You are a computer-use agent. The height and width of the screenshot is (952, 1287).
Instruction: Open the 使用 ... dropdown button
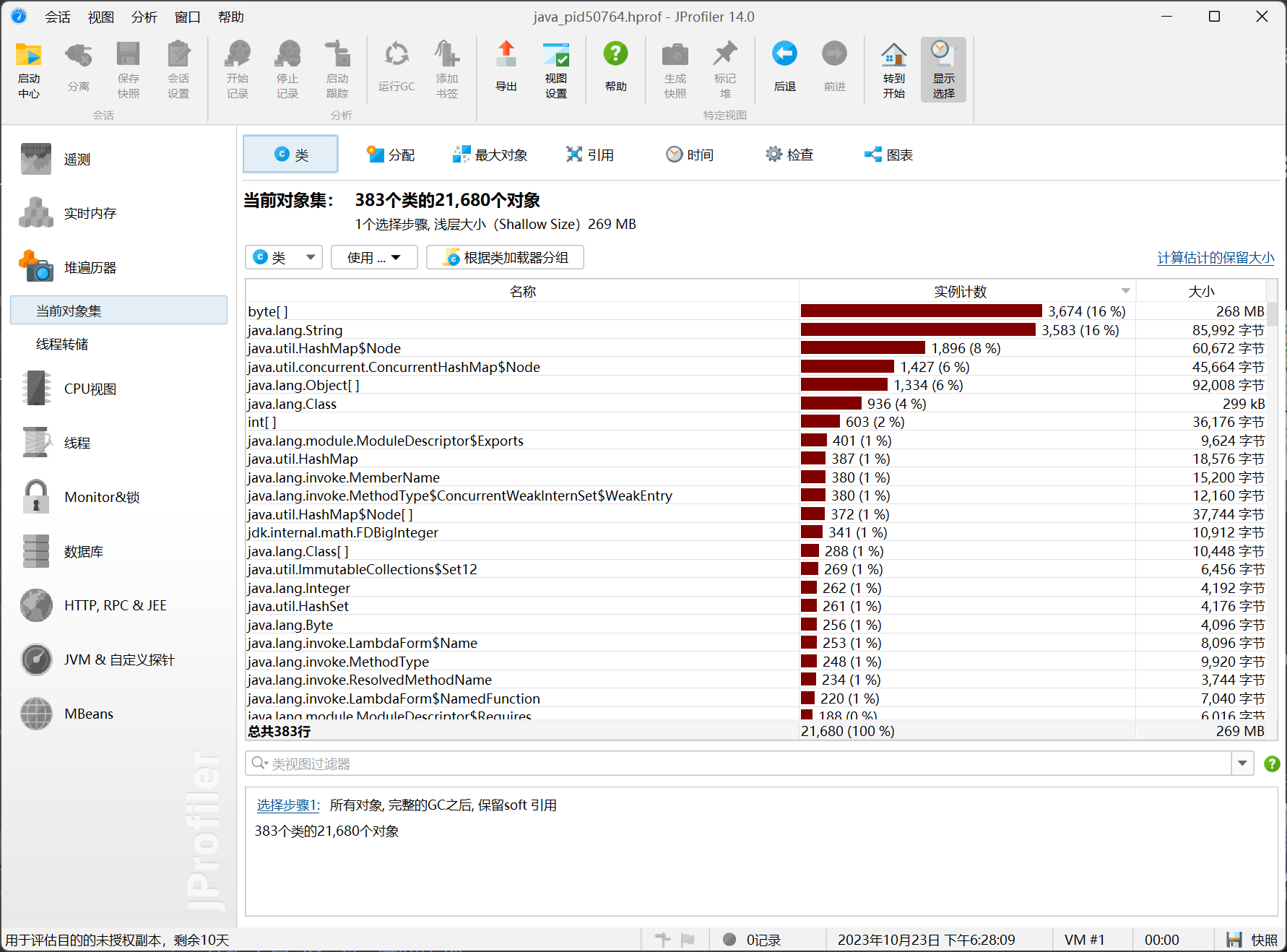coord(374,257)
